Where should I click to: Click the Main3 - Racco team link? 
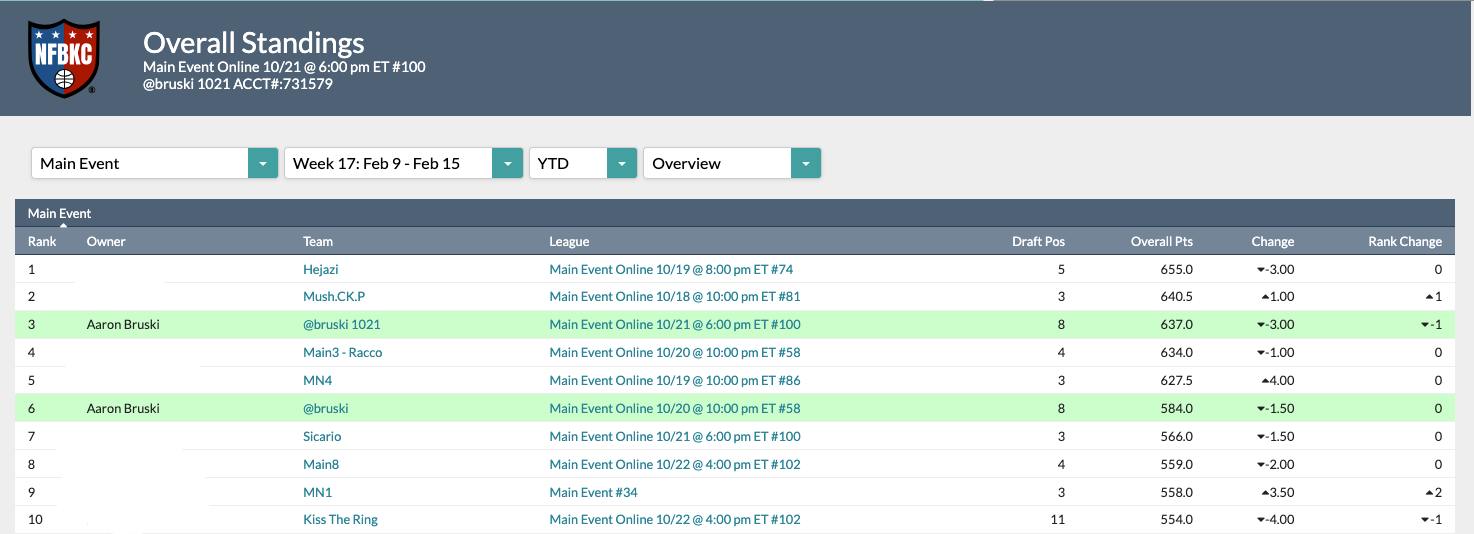pyautogui.click(x=342, y=353)
